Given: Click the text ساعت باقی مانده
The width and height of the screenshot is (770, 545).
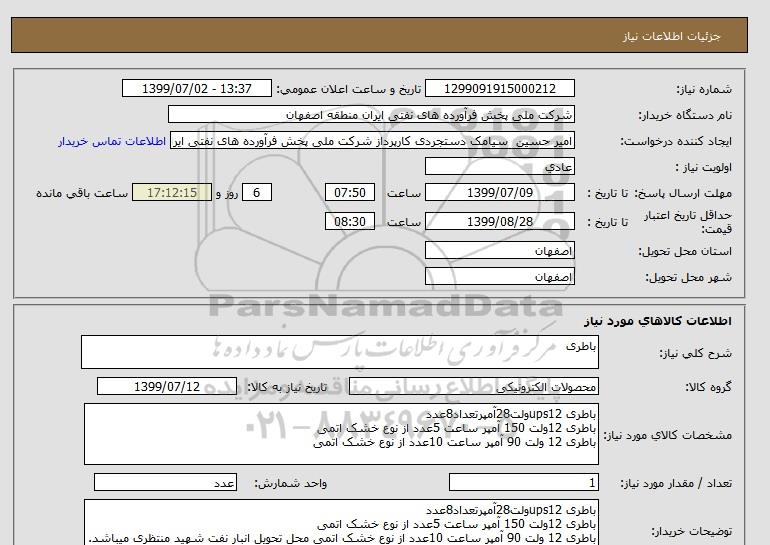Looking at the screenshot, I should 82,193.
